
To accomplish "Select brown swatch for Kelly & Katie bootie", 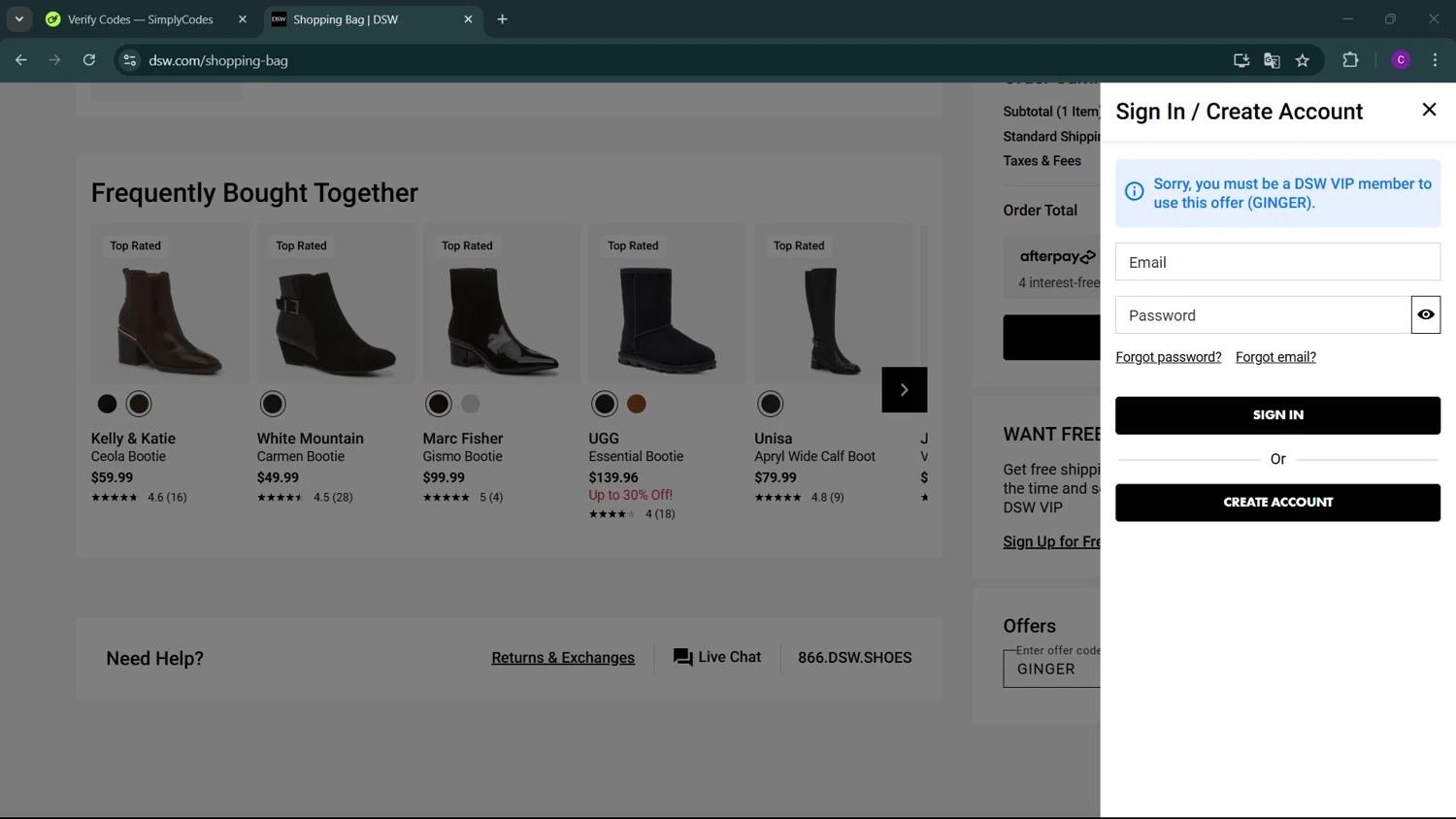I will point(139,404).
